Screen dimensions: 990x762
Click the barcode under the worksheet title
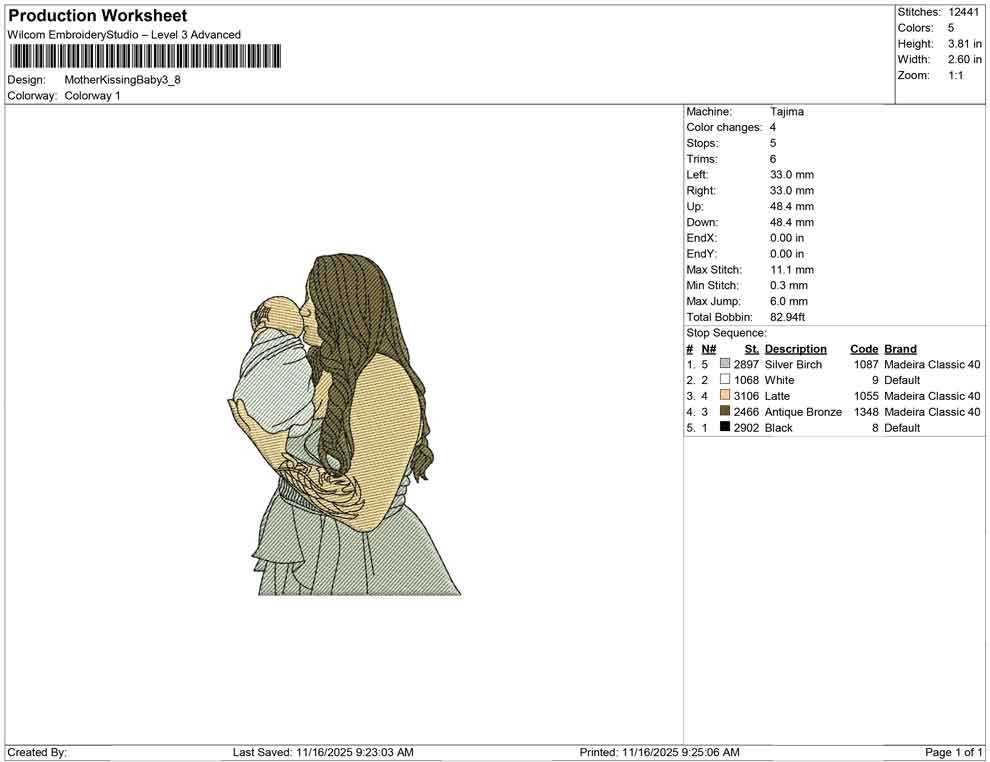(x=145, y=57)
